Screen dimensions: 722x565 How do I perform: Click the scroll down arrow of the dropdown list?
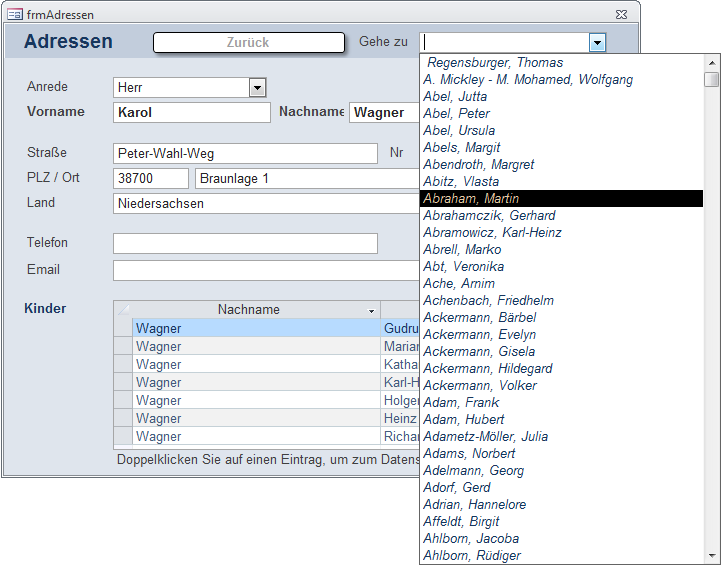pyautogui.click(x=712, y=555)
